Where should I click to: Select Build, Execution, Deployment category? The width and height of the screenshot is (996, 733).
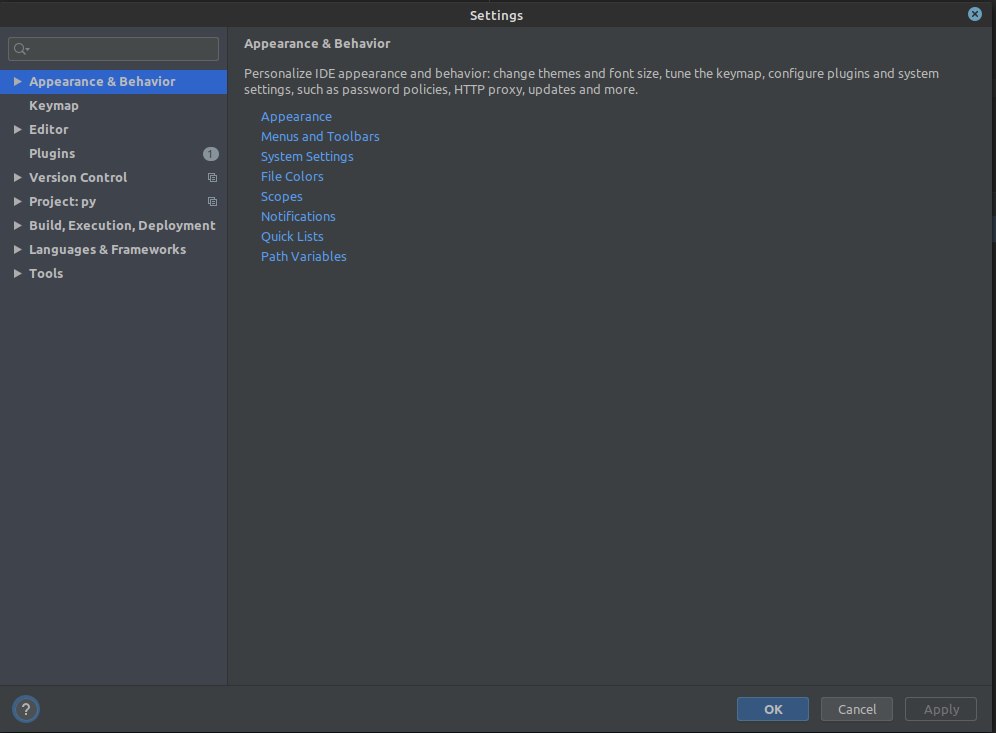pyautogui.click(x=113, y=225)
